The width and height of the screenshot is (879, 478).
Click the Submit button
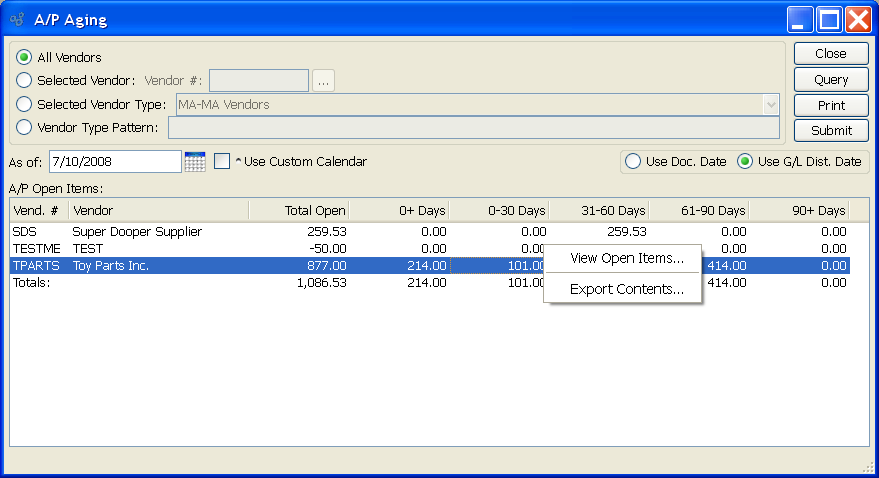point(831,130)
